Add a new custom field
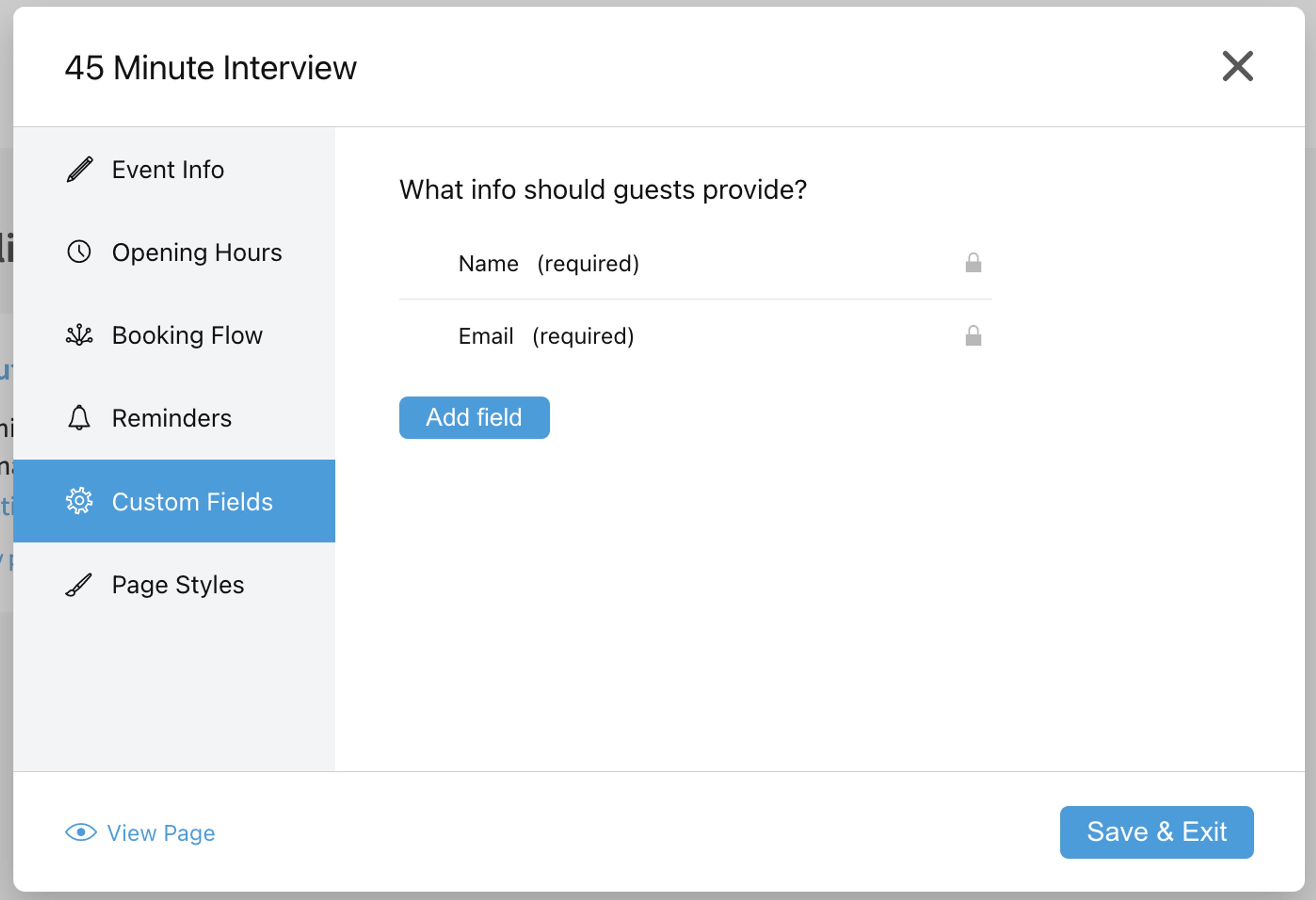1316x900 pixels. [x=475, y=417]
